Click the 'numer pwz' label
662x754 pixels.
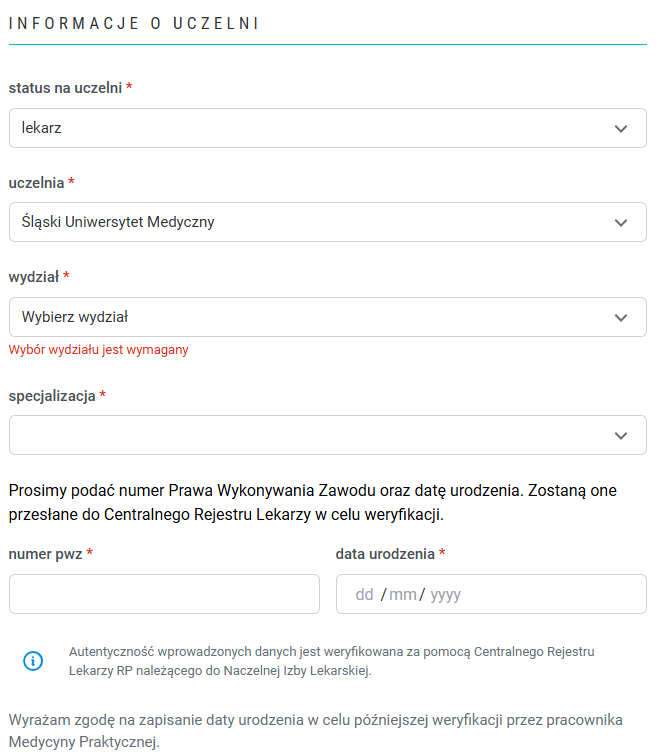(45, 554)
